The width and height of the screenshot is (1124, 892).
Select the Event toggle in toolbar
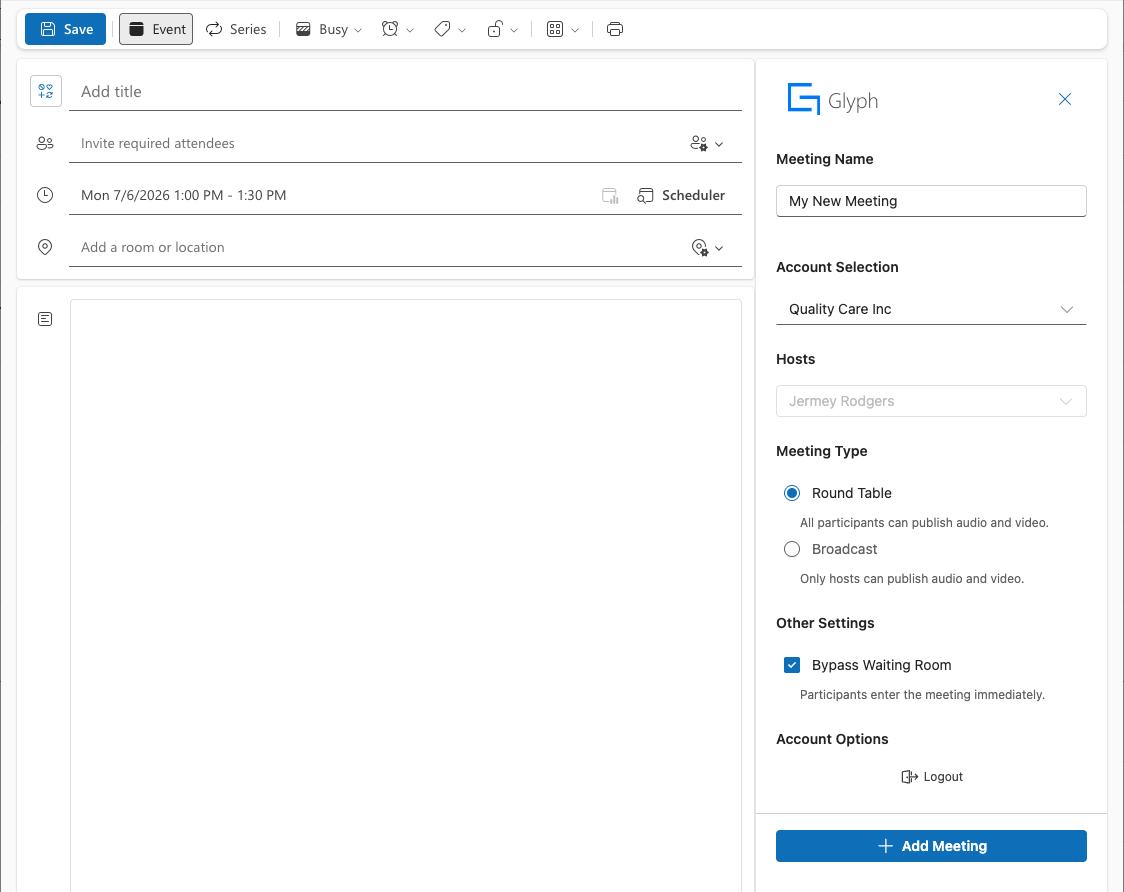point(156,29)
